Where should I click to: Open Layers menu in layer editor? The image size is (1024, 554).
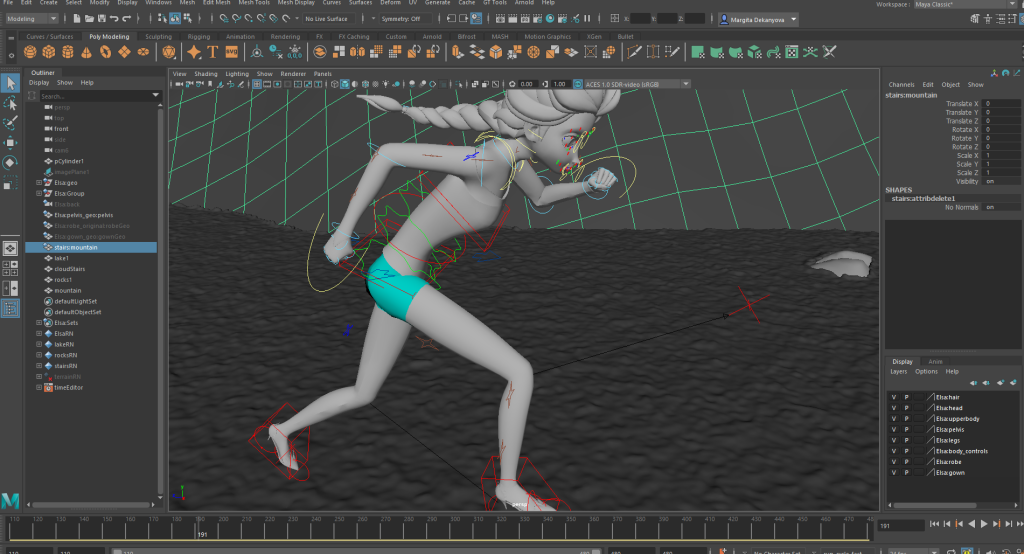click(x=899, y=372)
